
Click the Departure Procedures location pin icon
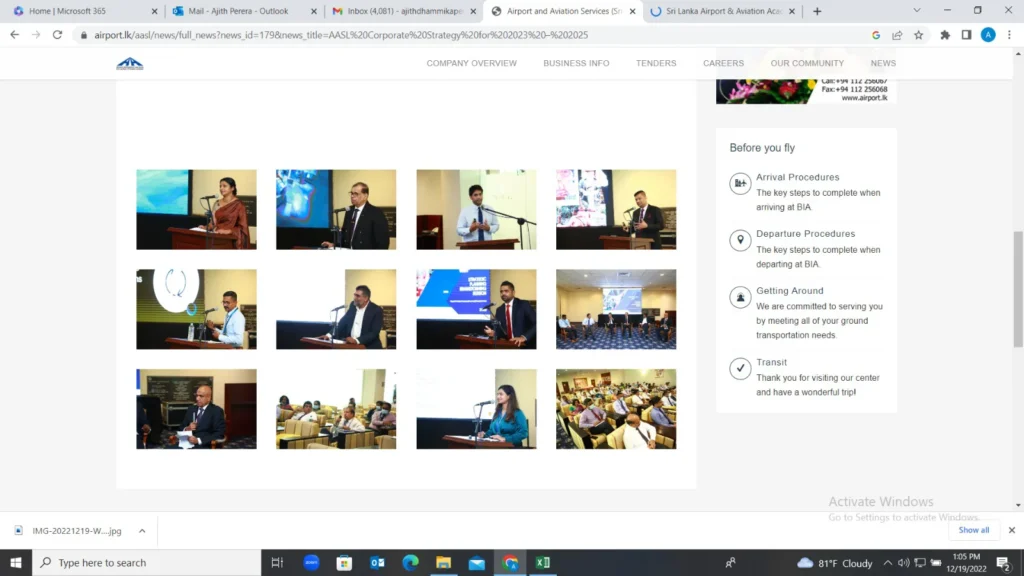tap(740, 240)
